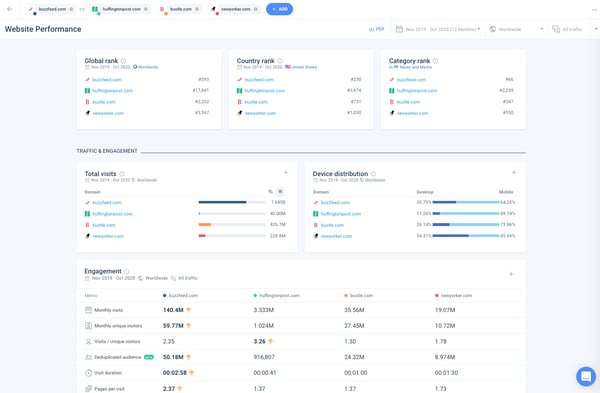Click the trophy icon next to 140.4M

click(189, 310)
